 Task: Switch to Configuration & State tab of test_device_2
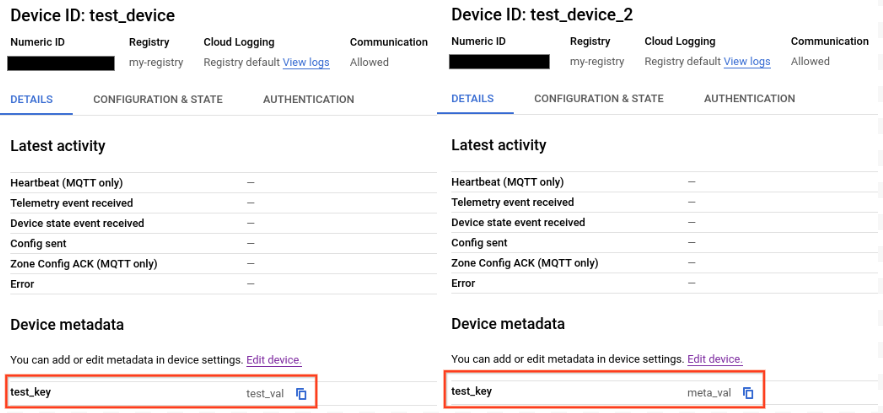pyautogui.click(x=599, y=99)
